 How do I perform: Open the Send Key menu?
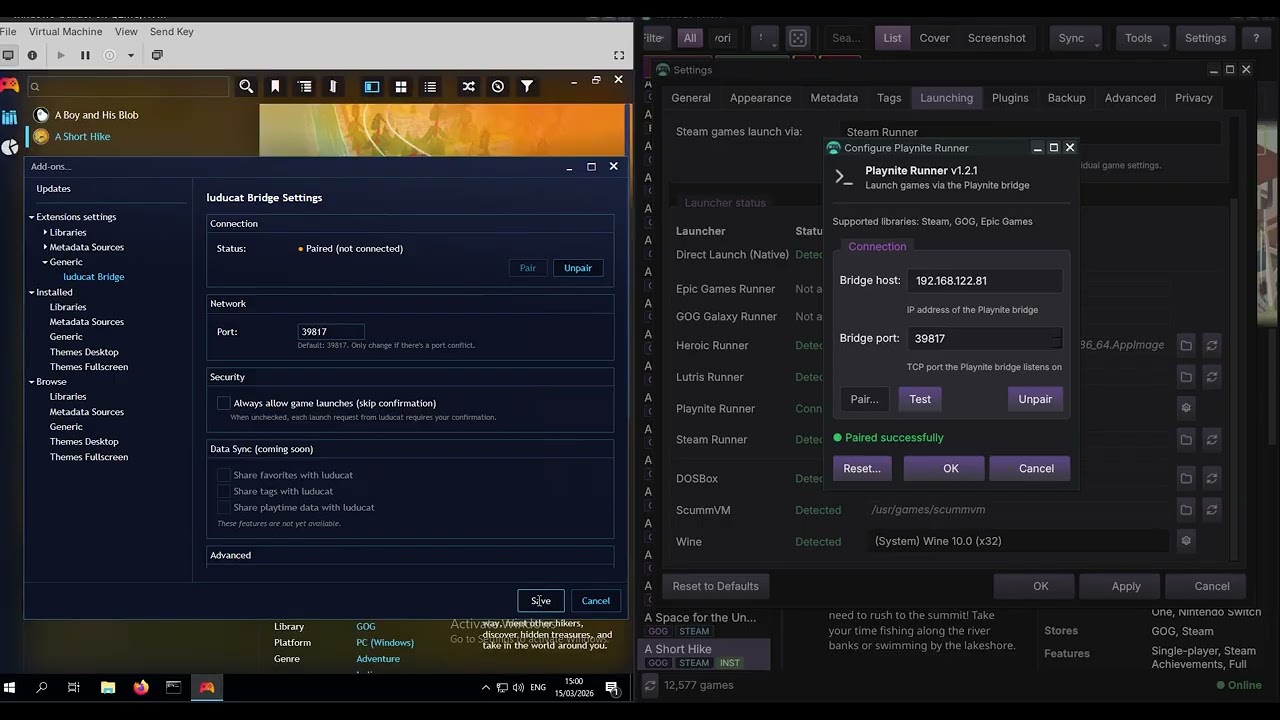coord(172,32)
